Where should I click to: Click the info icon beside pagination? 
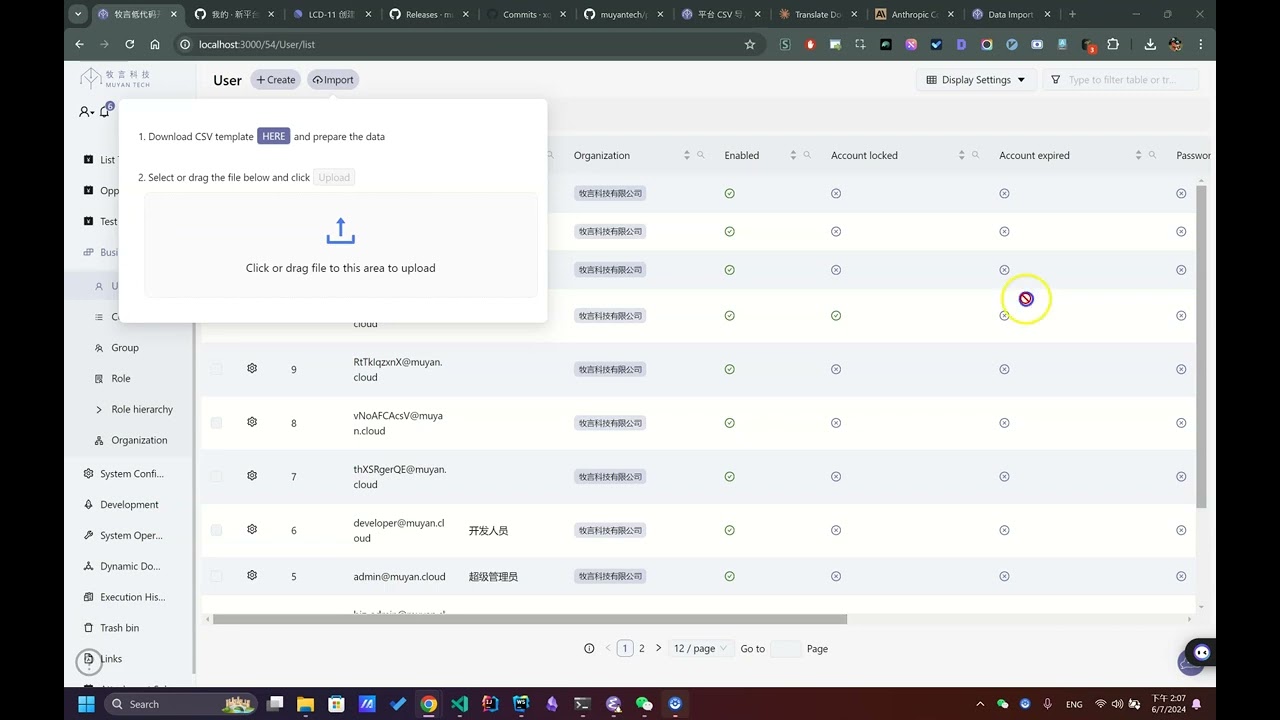589,648
